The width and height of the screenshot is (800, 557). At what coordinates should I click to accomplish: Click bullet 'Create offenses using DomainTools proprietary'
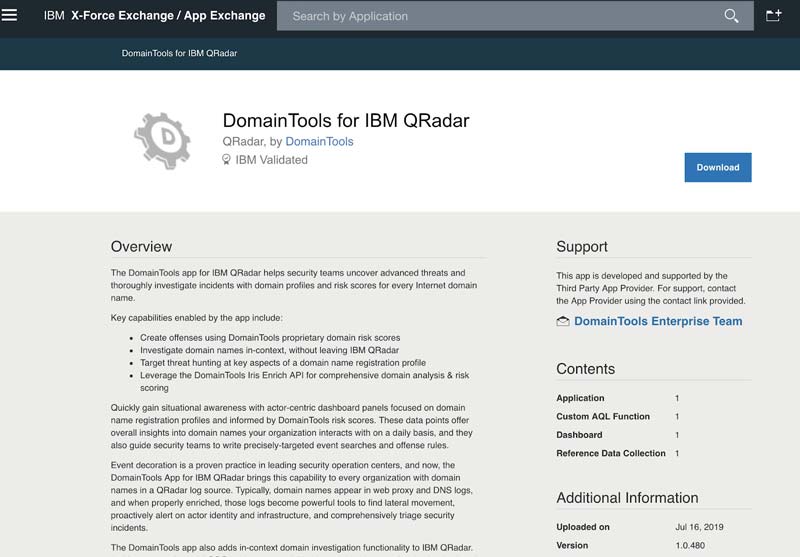pyautogui.click(x=270, y=338)
